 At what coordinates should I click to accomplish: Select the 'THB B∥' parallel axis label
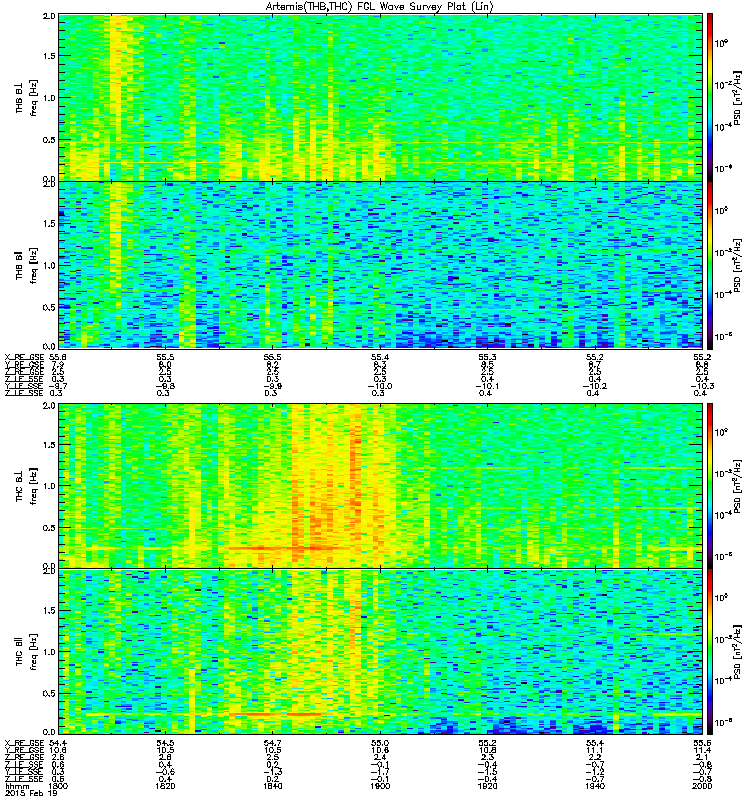(19, 265)
